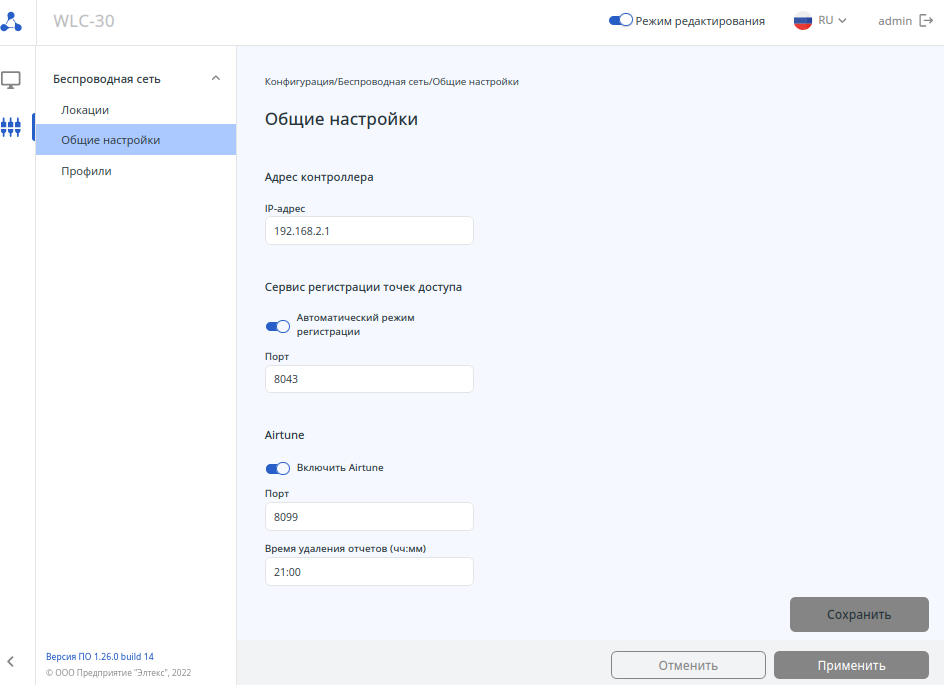Click the Eltex copyright text
Viewport: 944px width, 685px height.
pos(119,673)
